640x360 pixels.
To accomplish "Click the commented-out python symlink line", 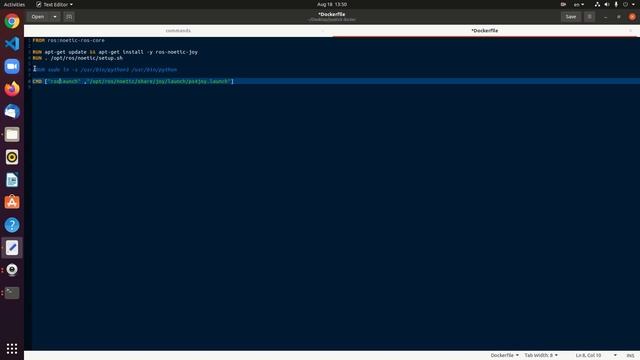I will coord(105,70).
